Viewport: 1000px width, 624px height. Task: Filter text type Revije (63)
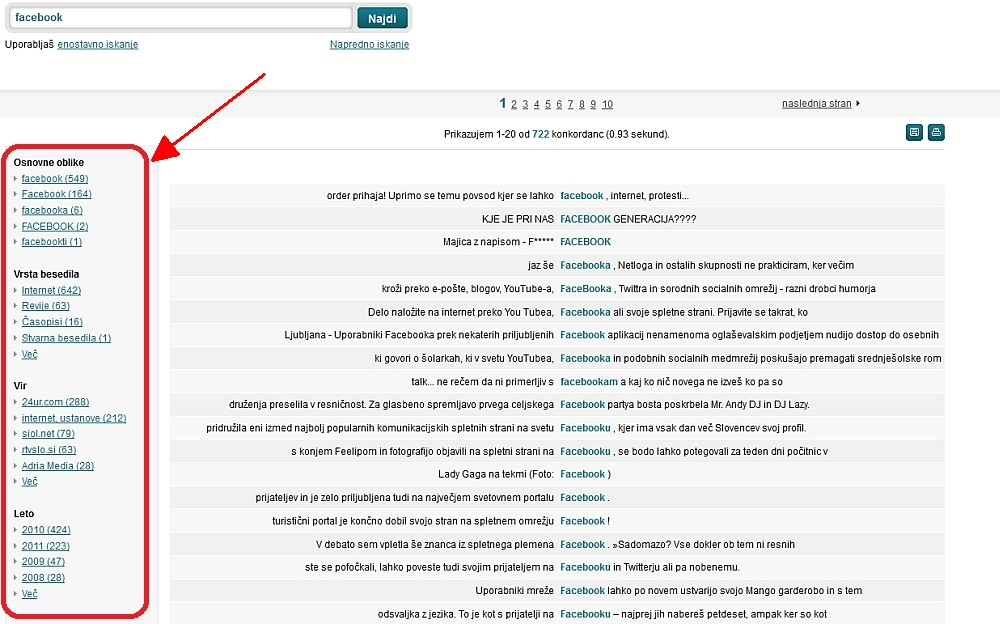click(x=46, y=306)
